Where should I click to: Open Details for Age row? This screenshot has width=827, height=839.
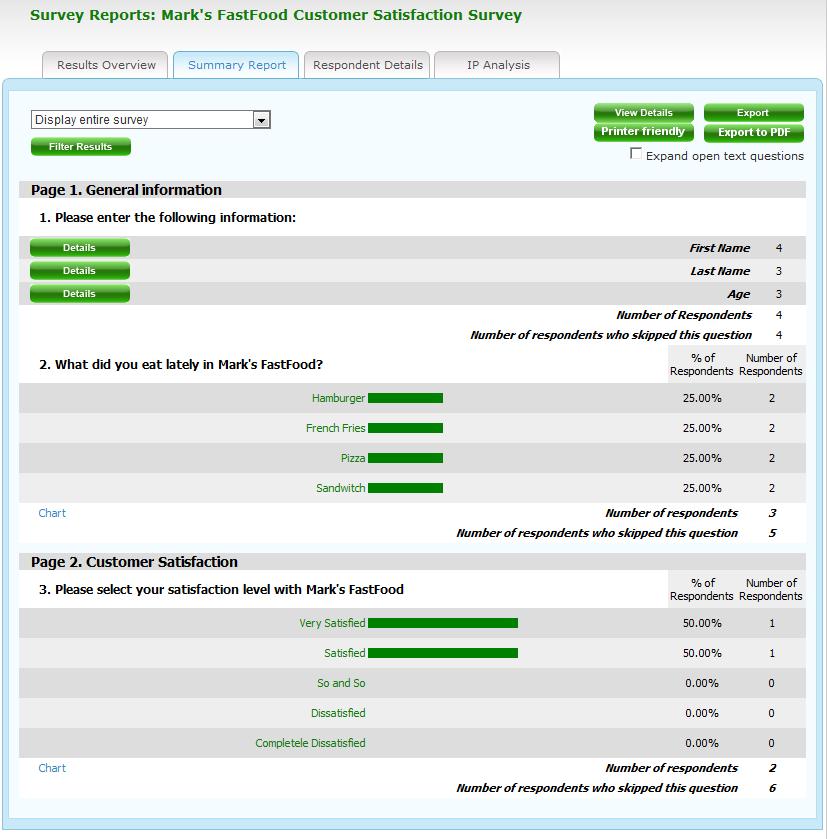[80, 294]
